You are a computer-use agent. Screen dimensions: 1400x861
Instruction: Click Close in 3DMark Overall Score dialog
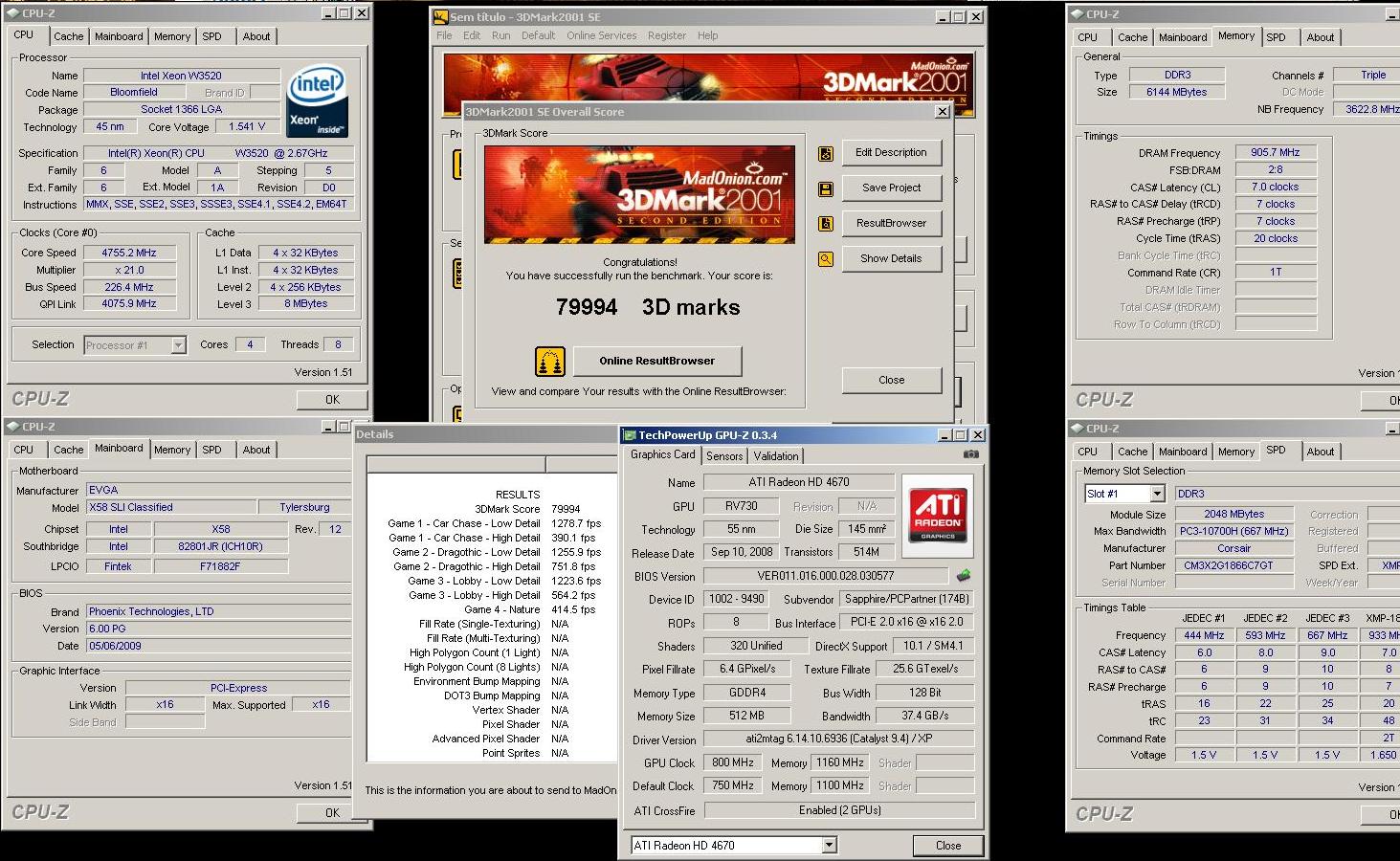(891, 380)
